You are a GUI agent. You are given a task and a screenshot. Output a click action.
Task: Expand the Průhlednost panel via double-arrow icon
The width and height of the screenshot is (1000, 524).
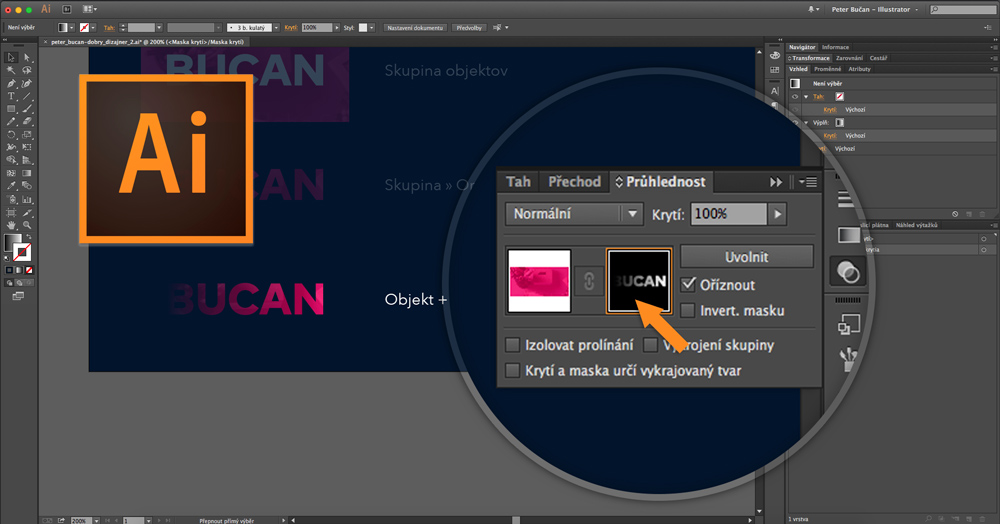click(x=776, y=182)
